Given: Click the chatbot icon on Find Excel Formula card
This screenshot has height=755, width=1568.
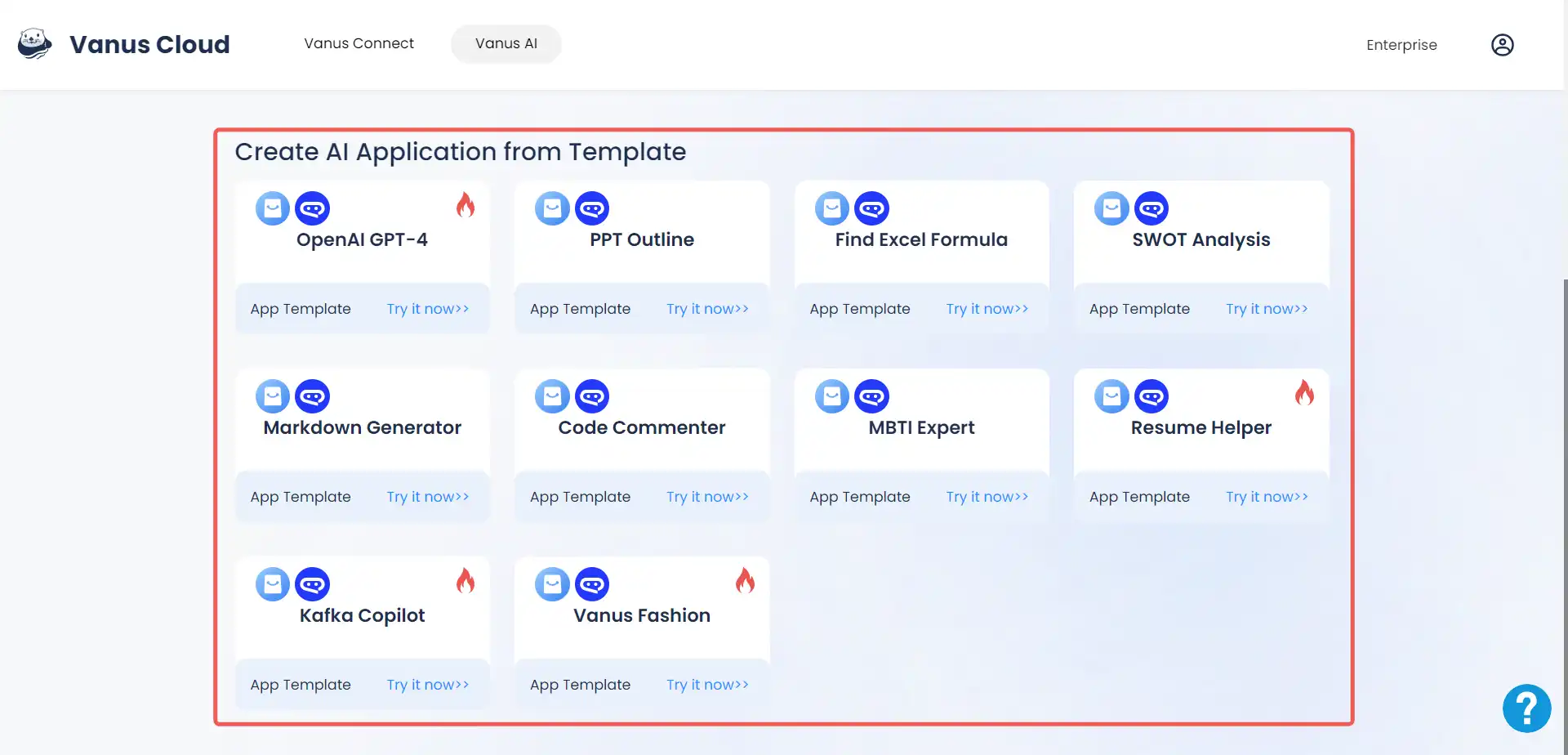Looking at the screenshot, I should coord(871,208).
